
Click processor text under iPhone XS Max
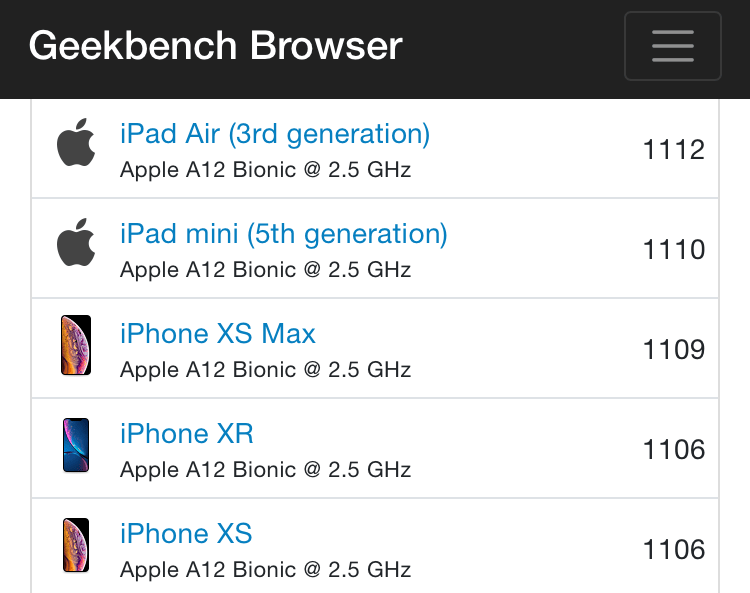[x=265, y=370]
